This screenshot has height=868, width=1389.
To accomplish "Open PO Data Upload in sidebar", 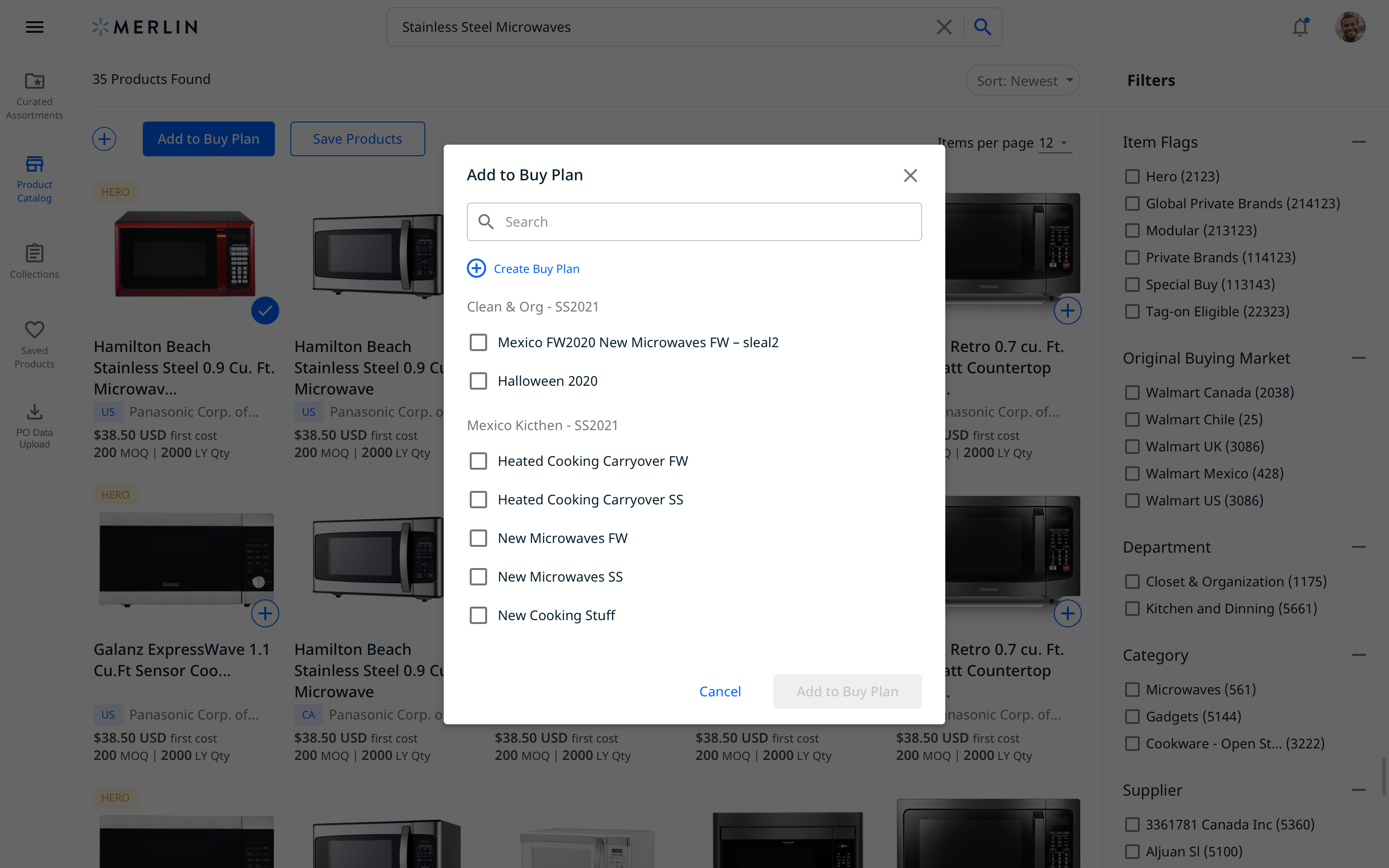I will click(x=34, y=425).
